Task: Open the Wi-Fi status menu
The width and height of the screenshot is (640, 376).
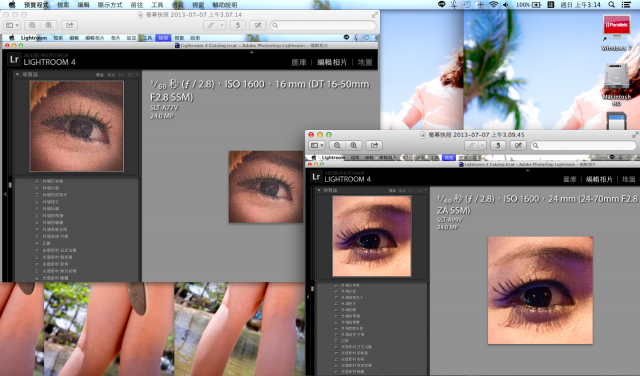Action: (x=493, y=4)
